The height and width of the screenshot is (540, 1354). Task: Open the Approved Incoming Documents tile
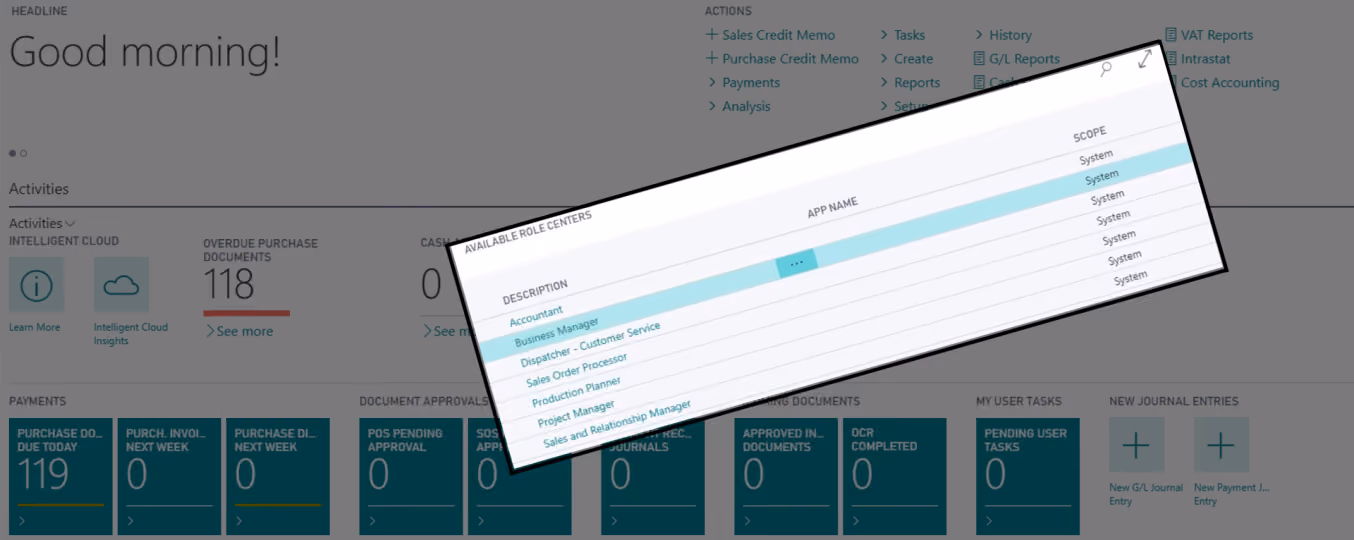click(786, 476)
